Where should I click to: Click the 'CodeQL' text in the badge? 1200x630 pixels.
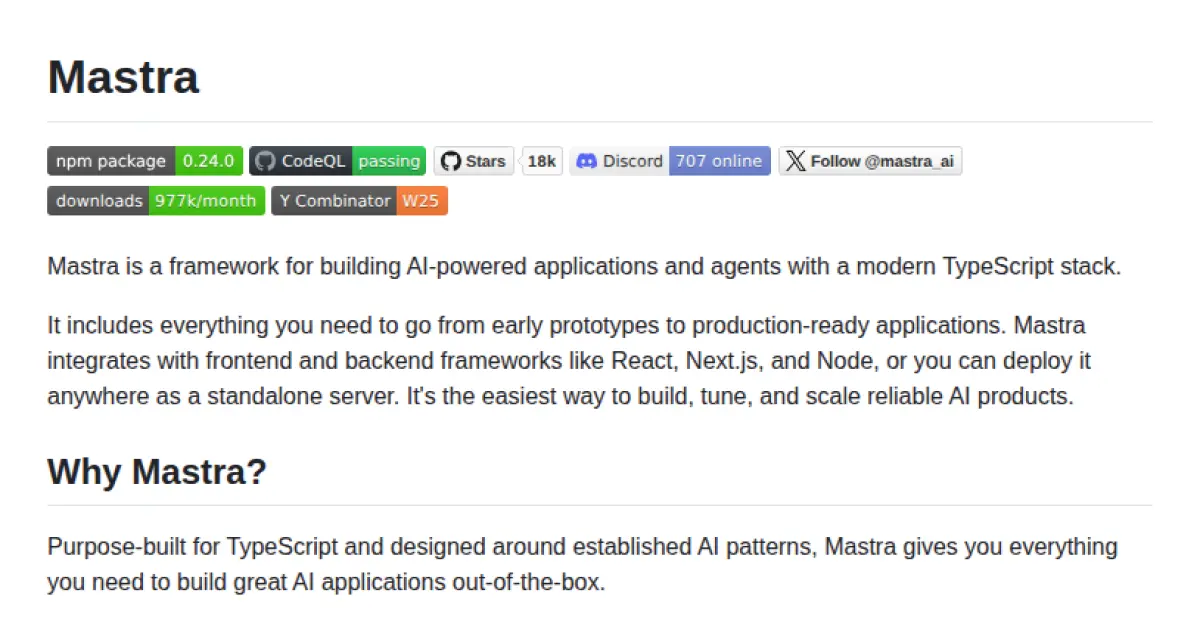[x=313, y=161]
